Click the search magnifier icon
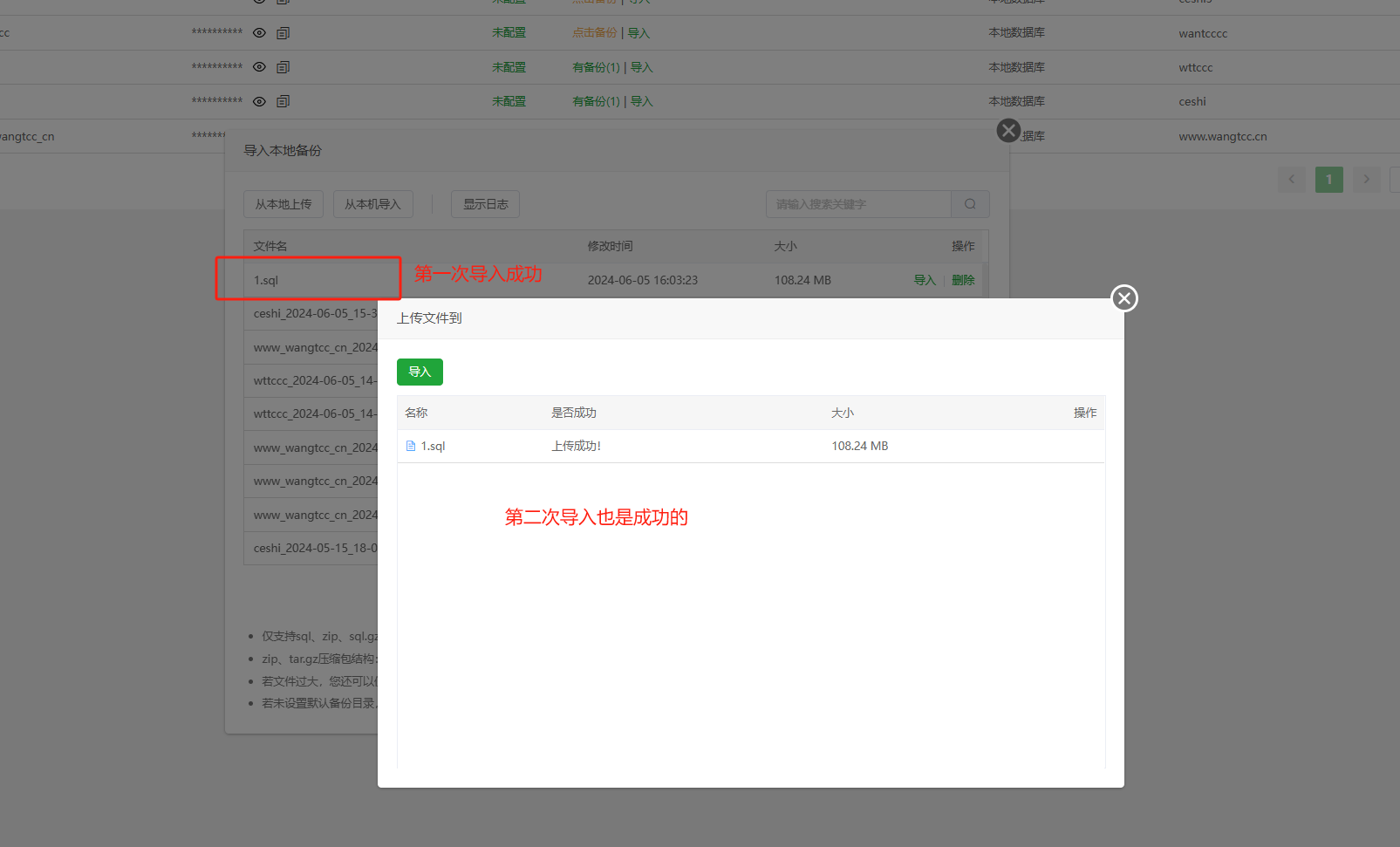 click(x=970, y=204)
